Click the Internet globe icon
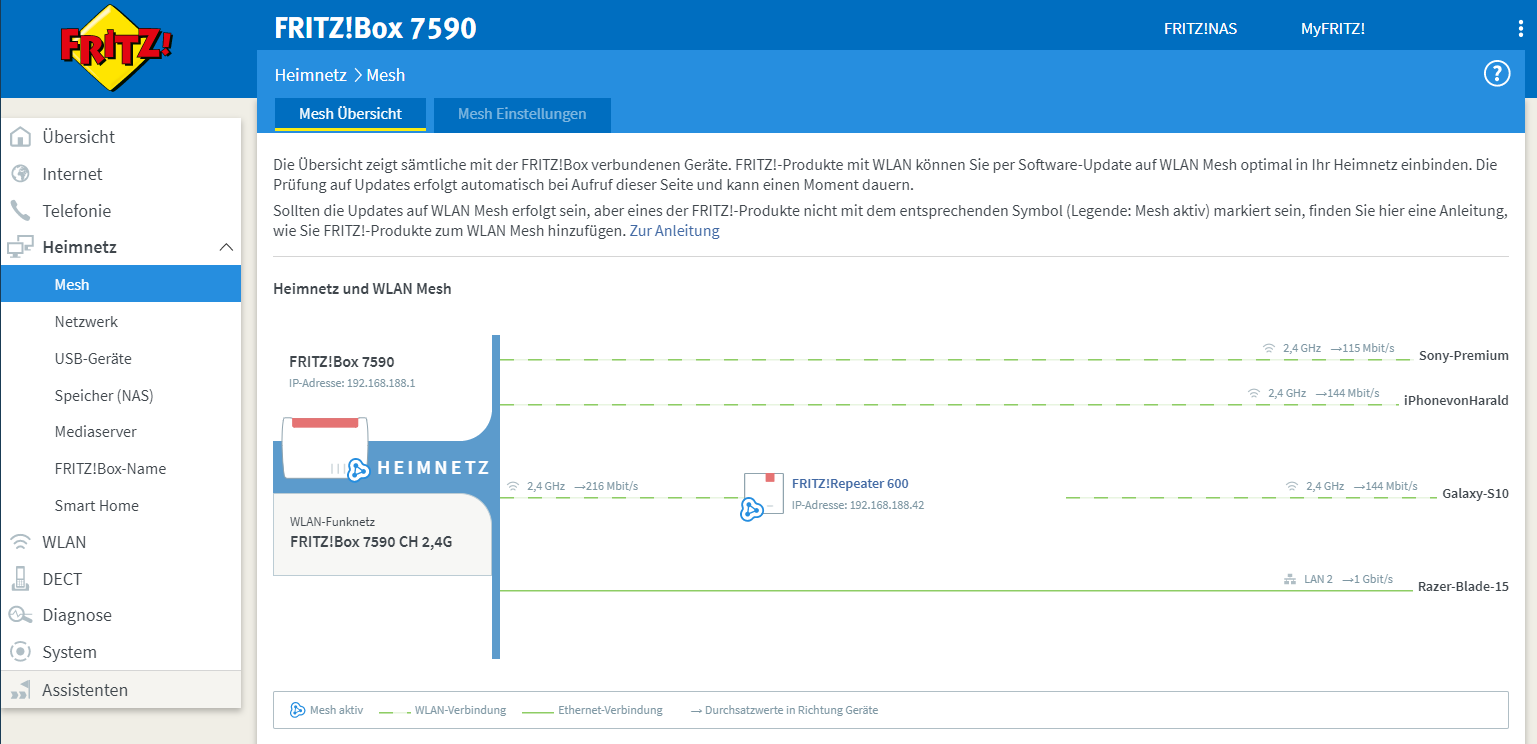Image resolution: width=1537 pixels, height=744 pixels. [x=20, y=174]
